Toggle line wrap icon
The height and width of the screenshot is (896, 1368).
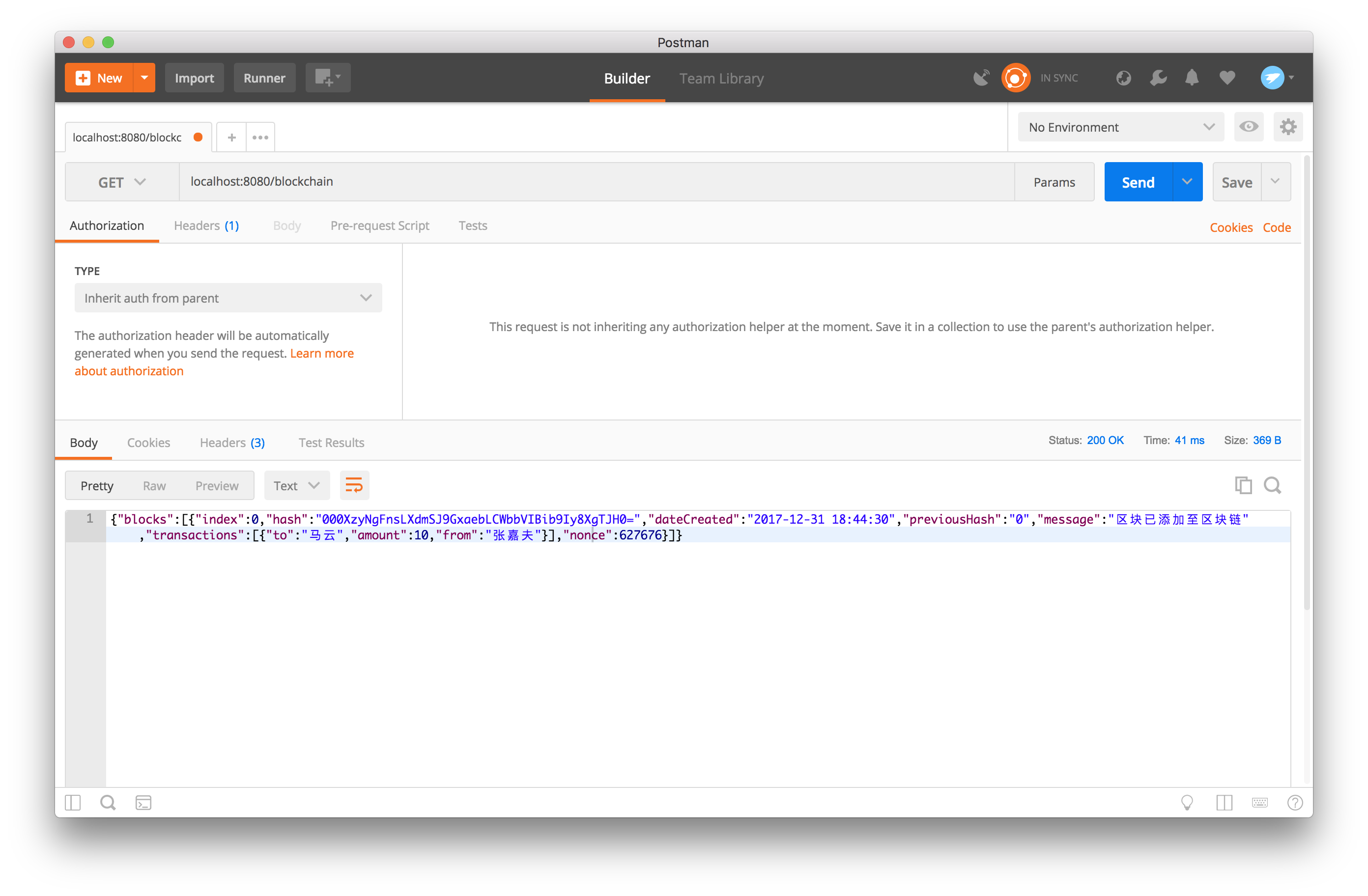[x=354, y=486]
